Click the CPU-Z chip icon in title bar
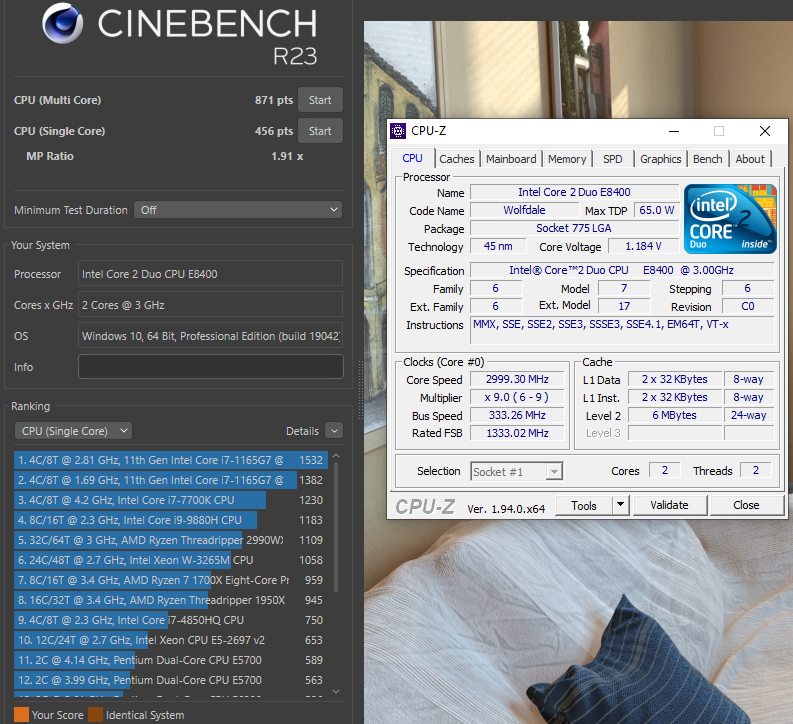The image size is (793, 724). pyautogui.click(x=398, y=131)
